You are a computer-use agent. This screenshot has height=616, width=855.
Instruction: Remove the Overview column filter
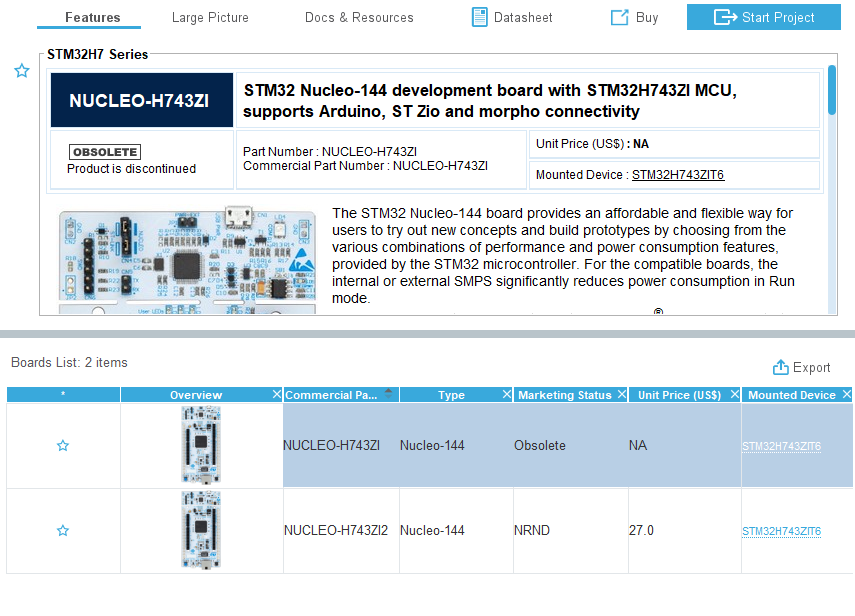coord(277,393)
